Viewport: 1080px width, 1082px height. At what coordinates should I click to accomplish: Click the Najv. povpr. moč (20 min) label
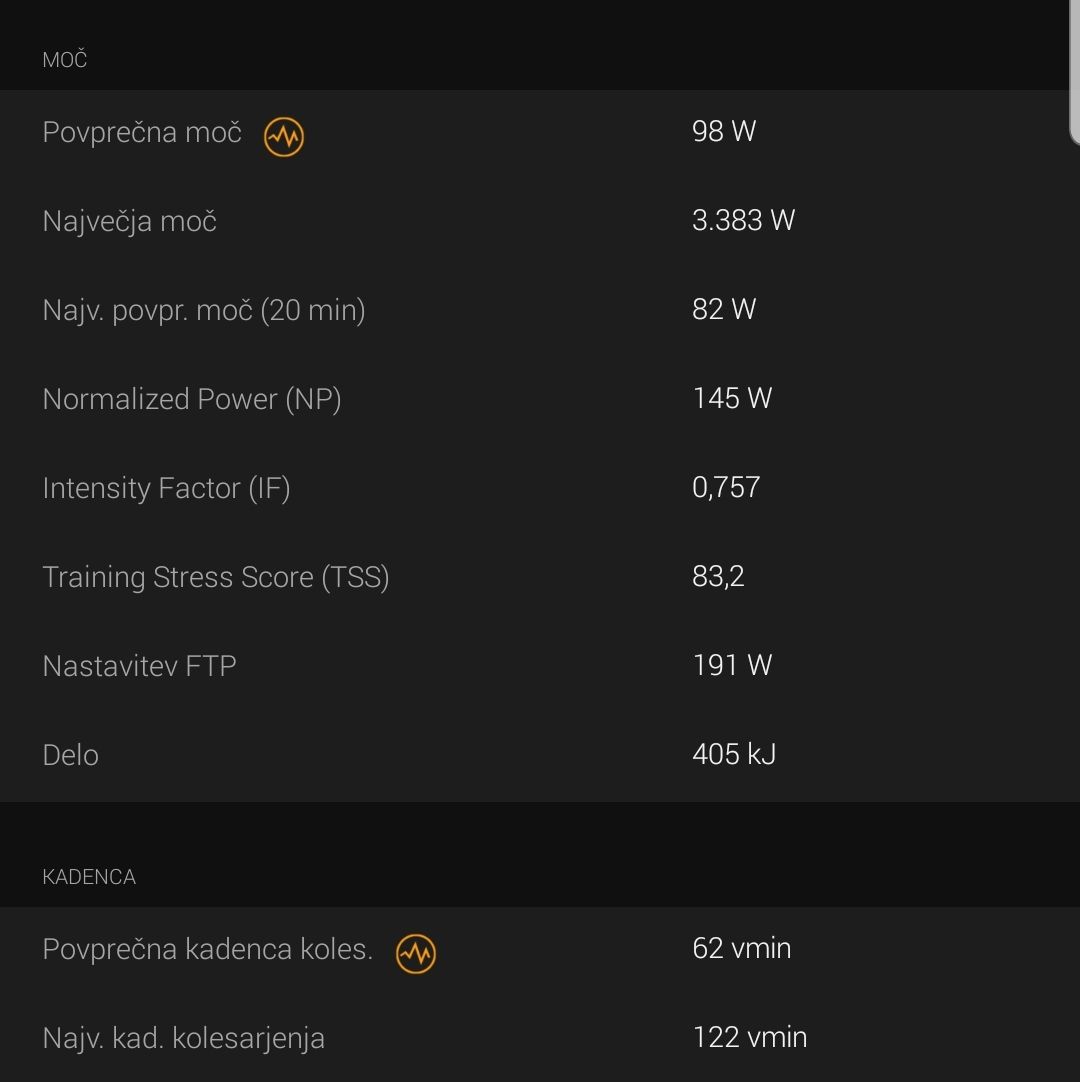(204, 310)
